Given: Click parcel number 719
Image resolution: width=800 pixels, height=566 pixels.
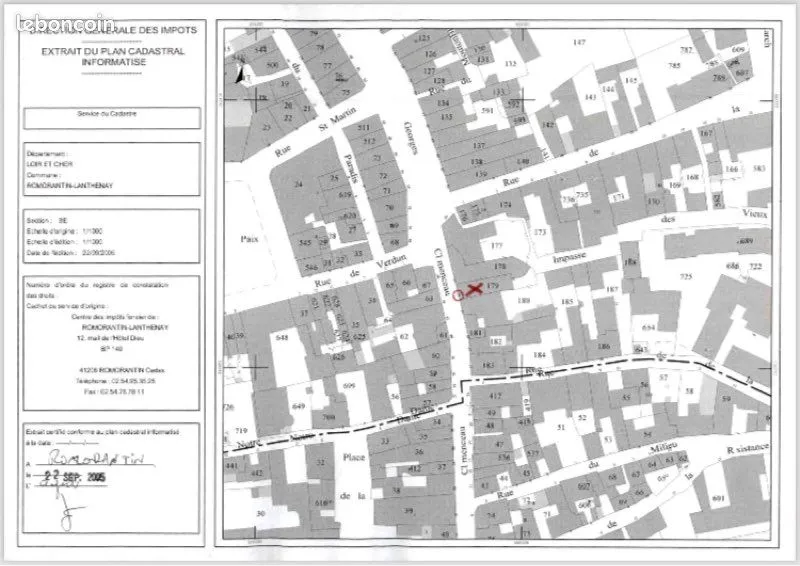Looking at the screenshot, I should coord(241,431).
